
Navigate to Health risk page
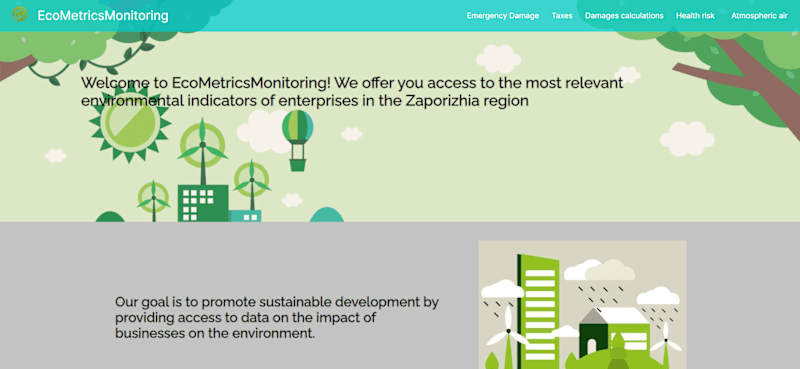[x=695, y=16]
